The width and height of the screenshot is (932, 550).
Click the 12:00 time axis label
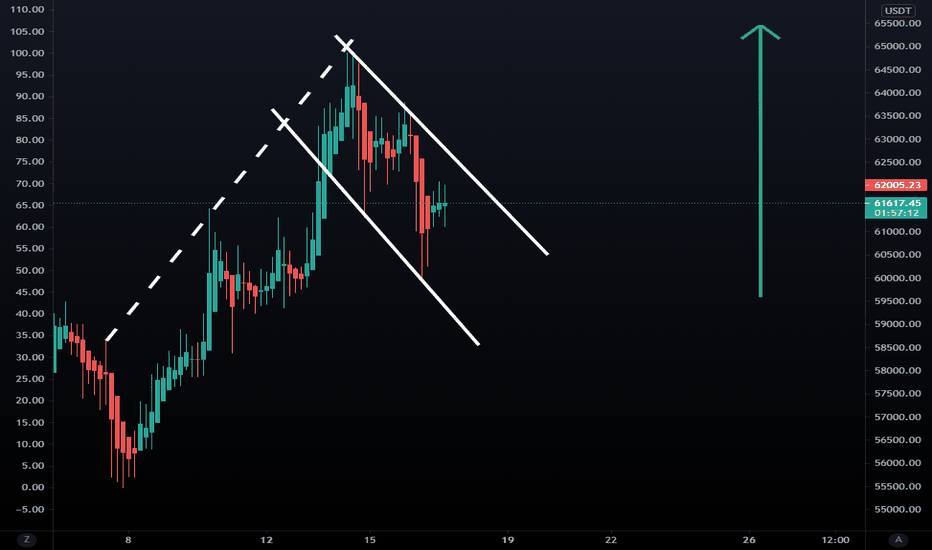835,540
